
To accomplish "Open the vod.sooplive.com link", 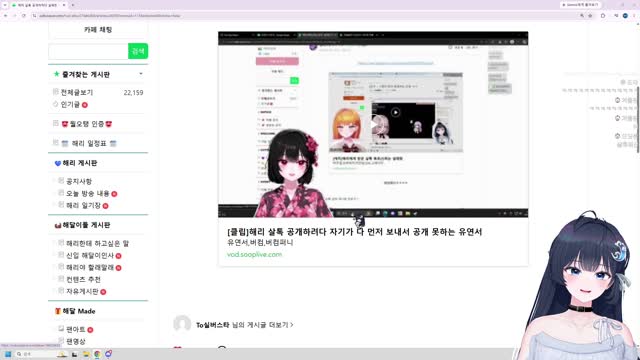I will click(254, 254).
